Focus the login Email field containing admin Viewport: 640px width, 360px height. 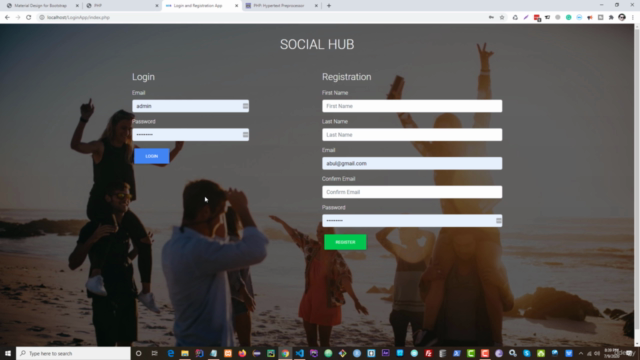coord(191,106)
